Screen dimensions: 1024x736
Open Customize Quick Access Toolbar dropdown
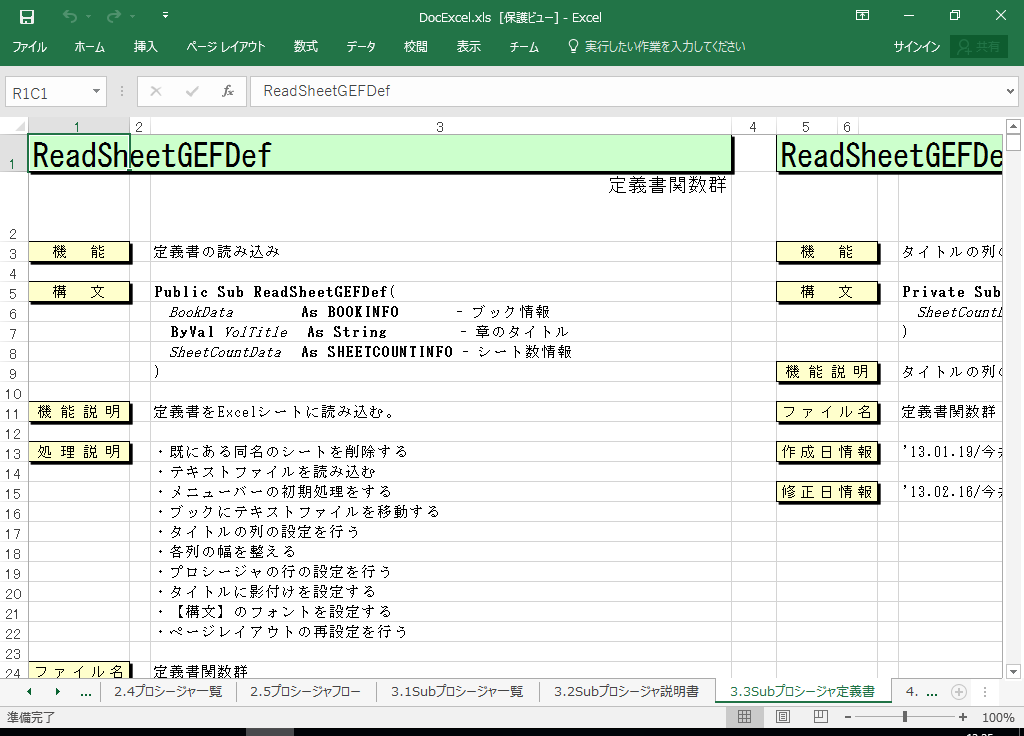165,16
